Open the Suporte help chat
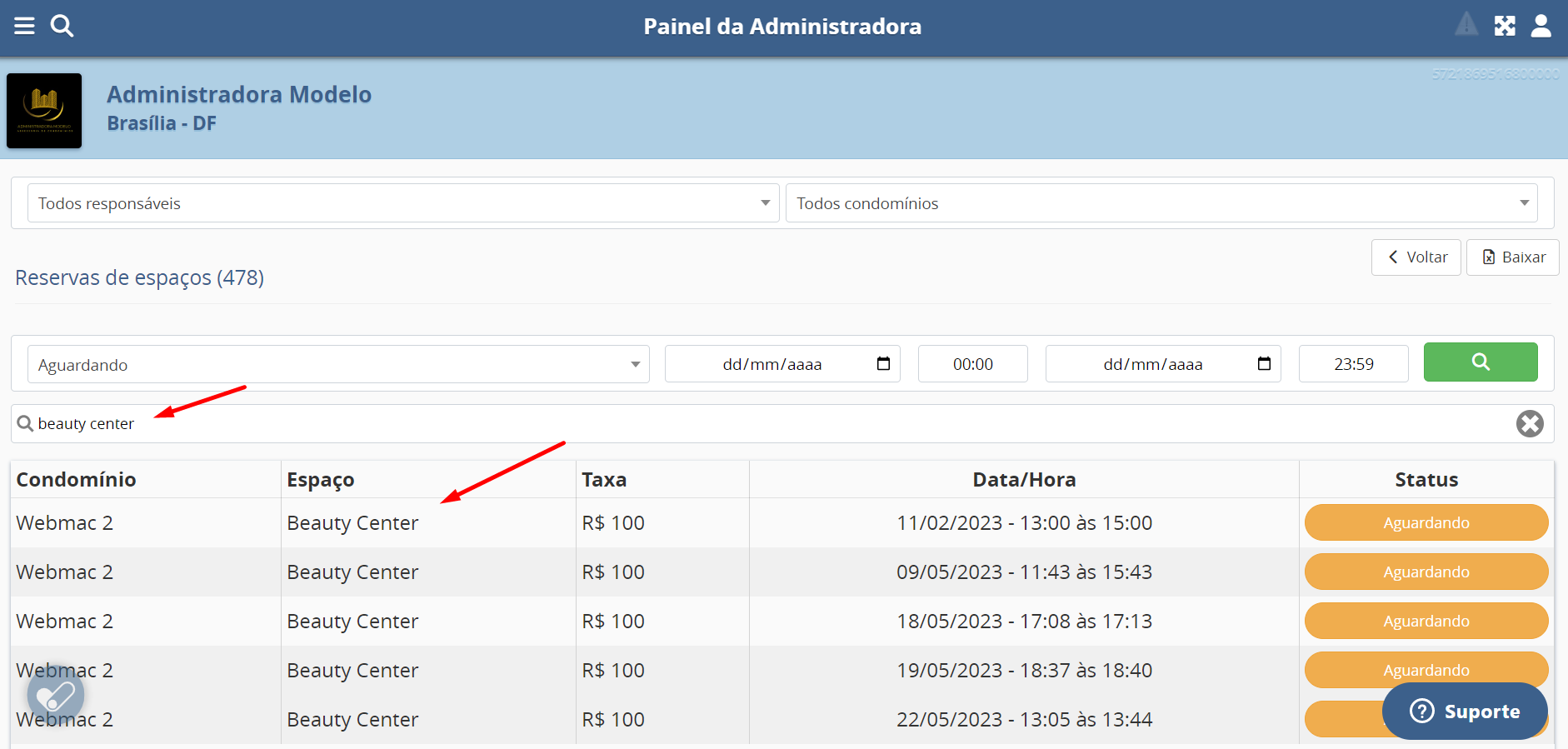 1464,712
